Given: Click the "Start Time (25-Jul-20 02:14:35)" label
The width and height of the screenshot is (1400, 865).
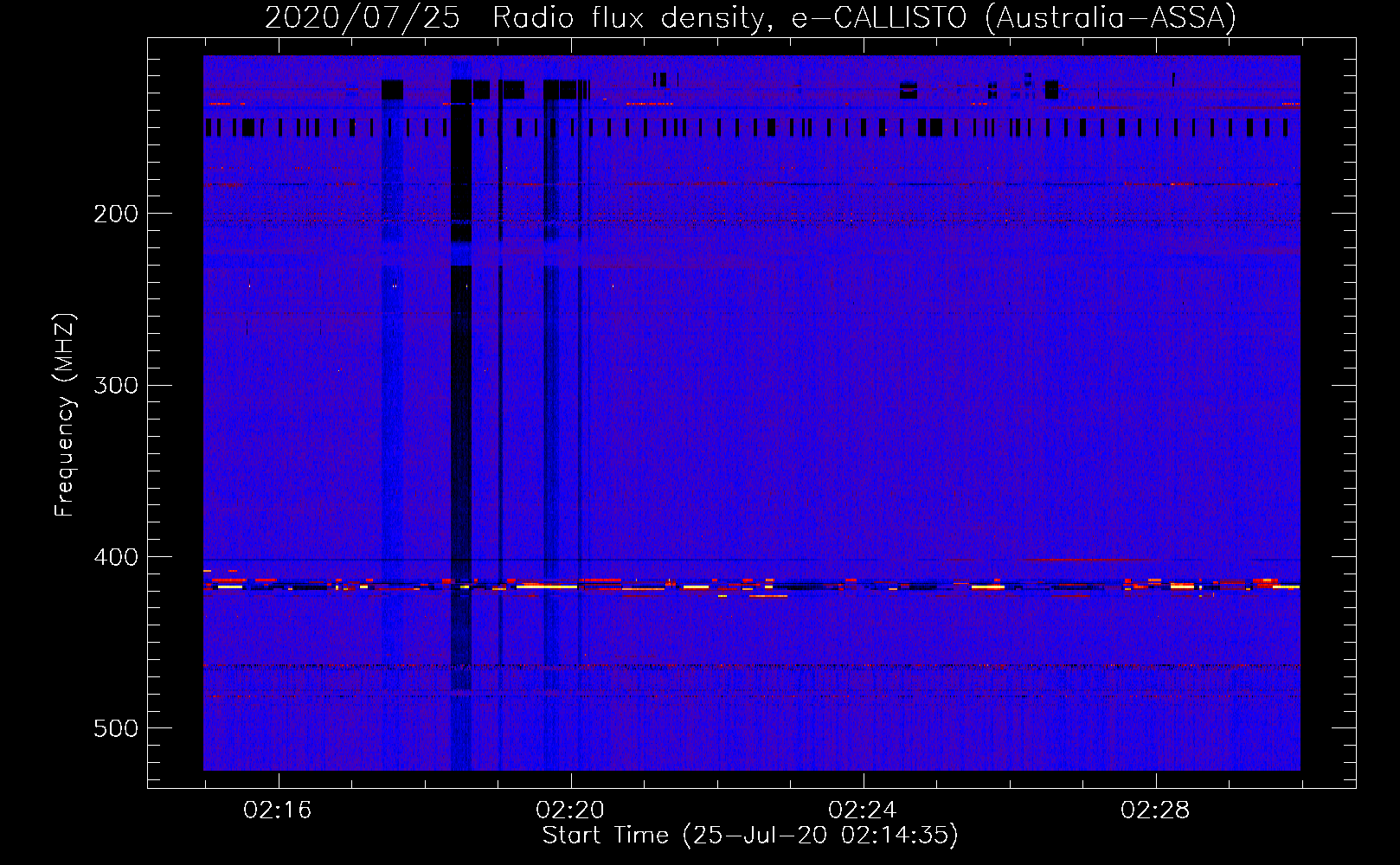Looking at the screenshot, I should (x=750, y=836).
